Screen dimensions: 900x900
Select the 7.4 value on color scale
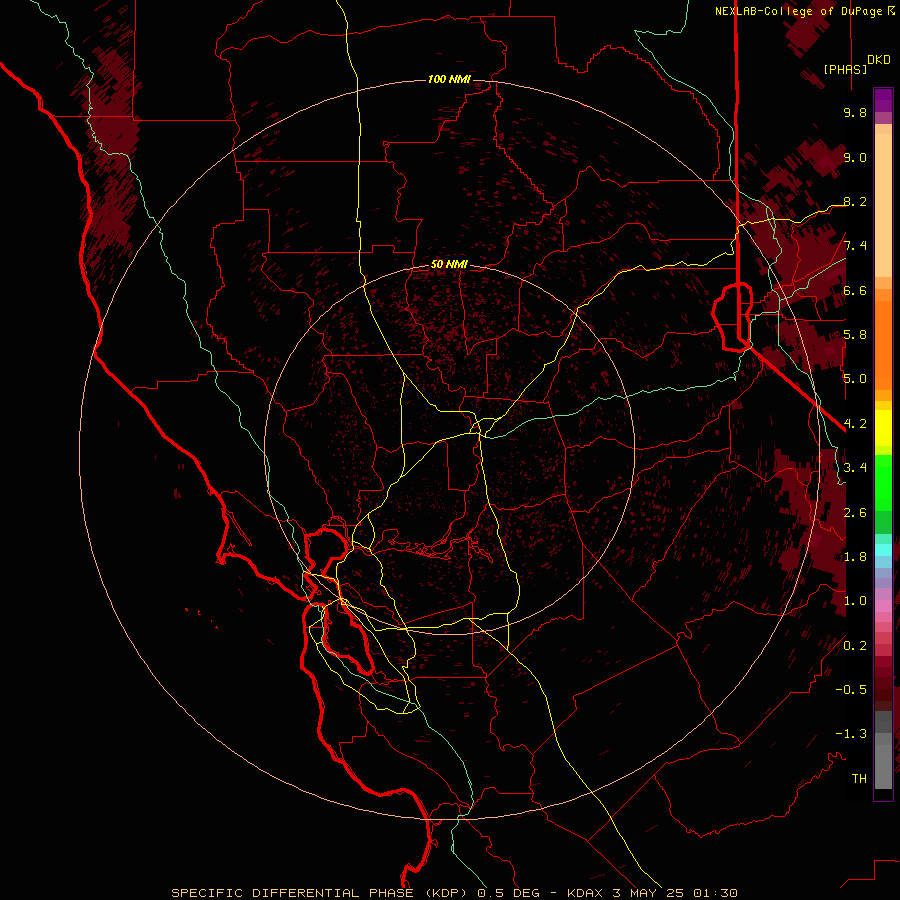click(x=855, y=246)
